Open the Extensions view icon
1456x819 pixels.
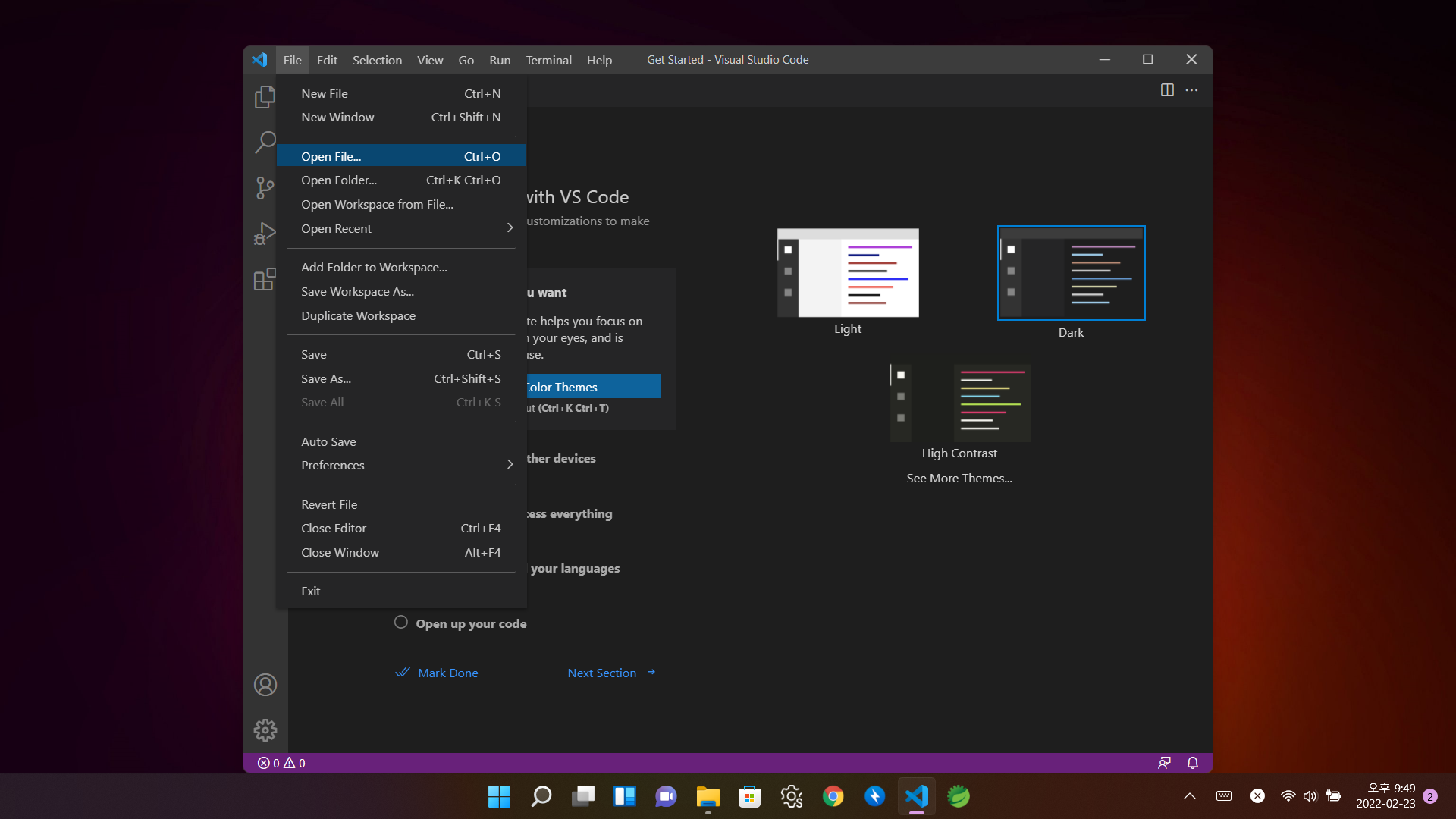(265, 280)
